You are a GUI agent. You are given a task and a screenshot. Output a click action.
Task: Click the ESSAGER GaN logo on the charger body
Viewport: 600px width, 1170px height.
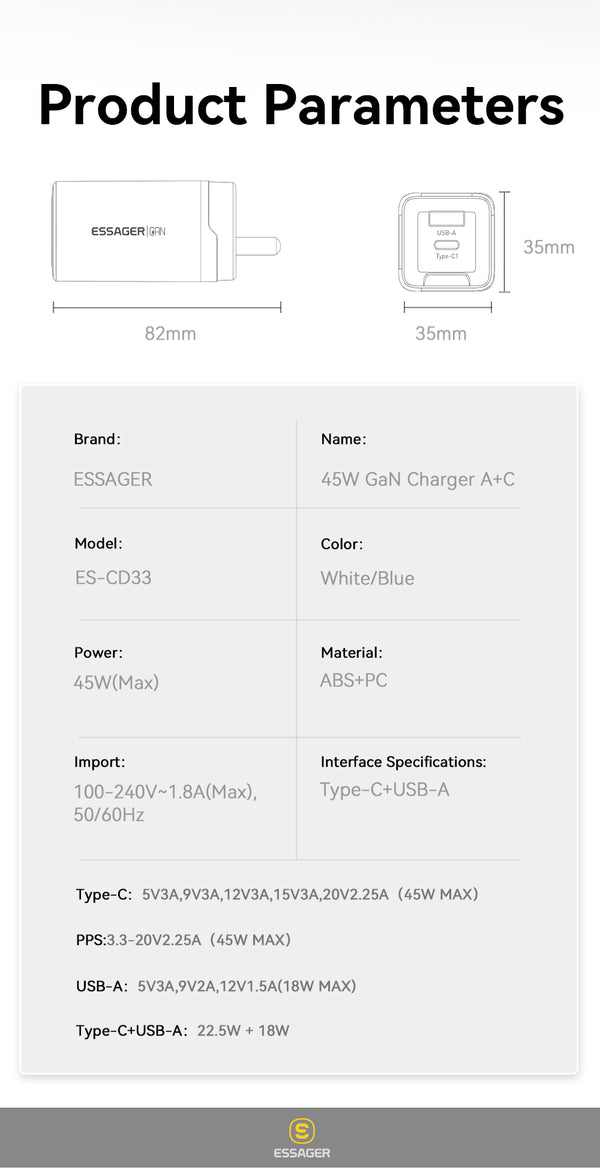click(128, 231)
